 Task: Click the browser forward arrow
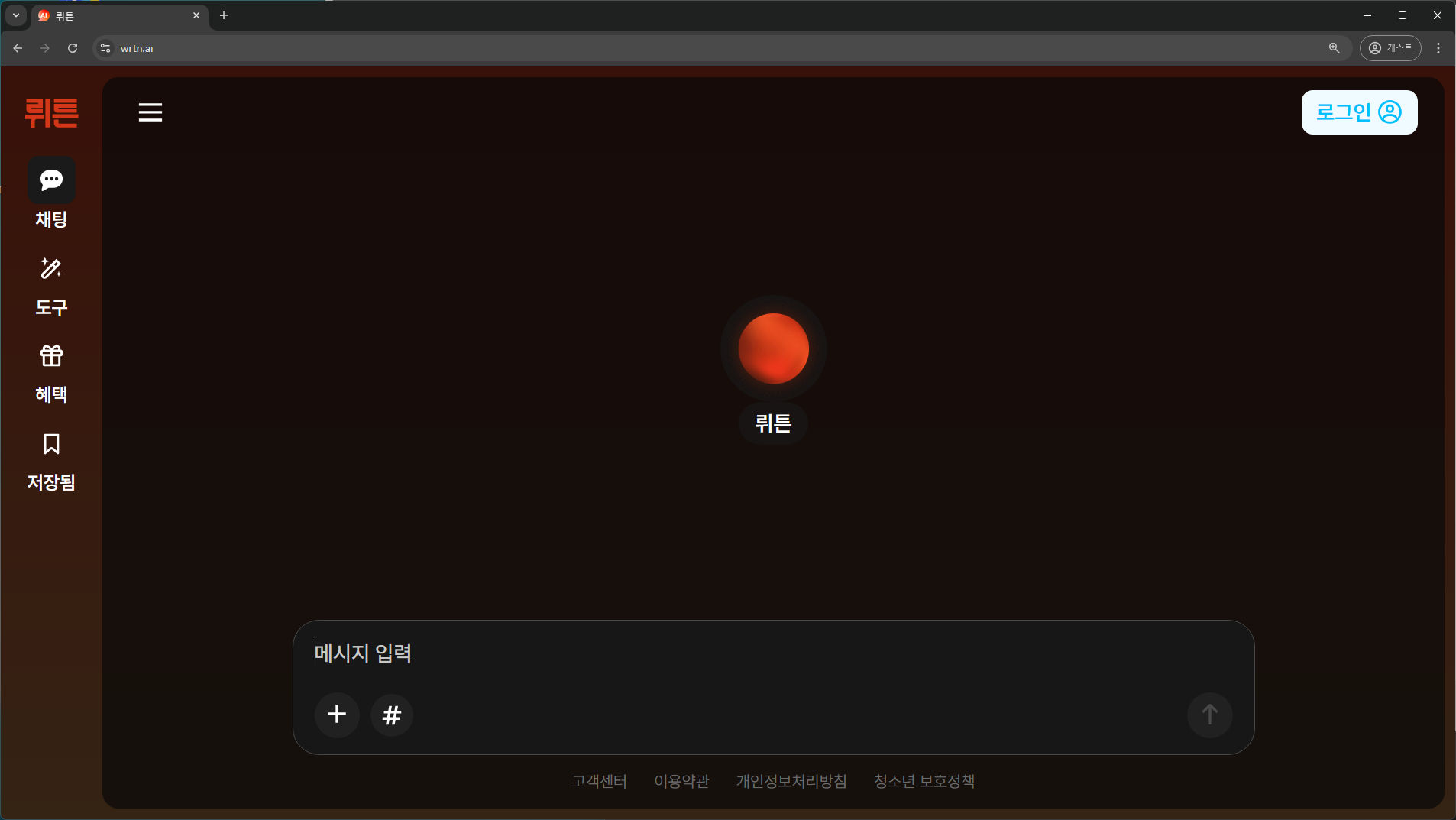pyautogui.click(x=45, y=48)
